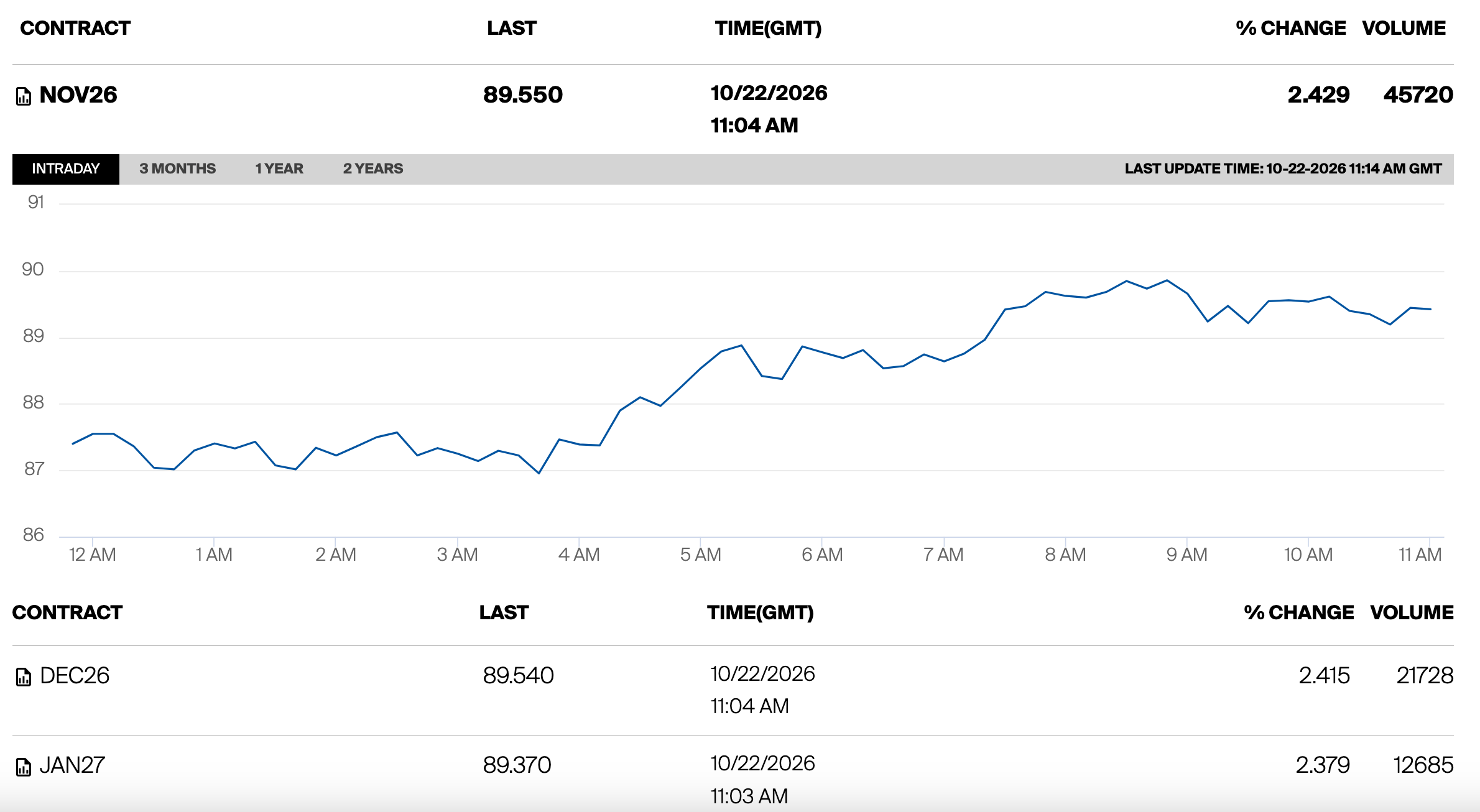Click the NOV26 contract name
1480x812 pixels.
click(x=78, y=95)
